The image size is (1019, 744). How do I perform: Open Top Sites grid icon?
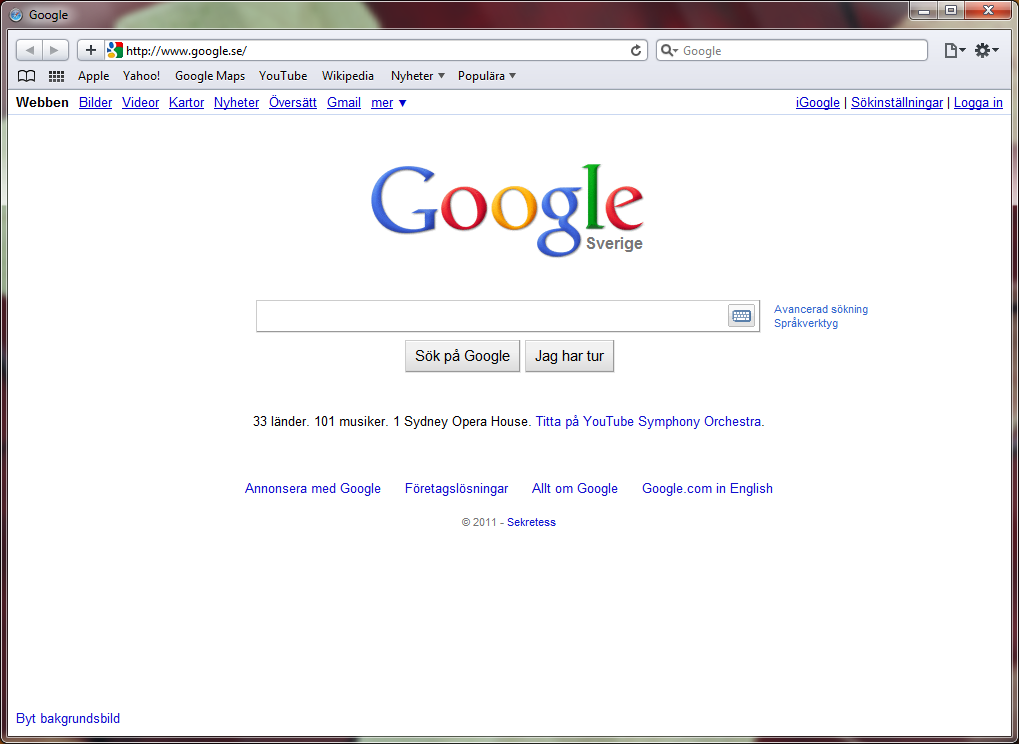57,76
